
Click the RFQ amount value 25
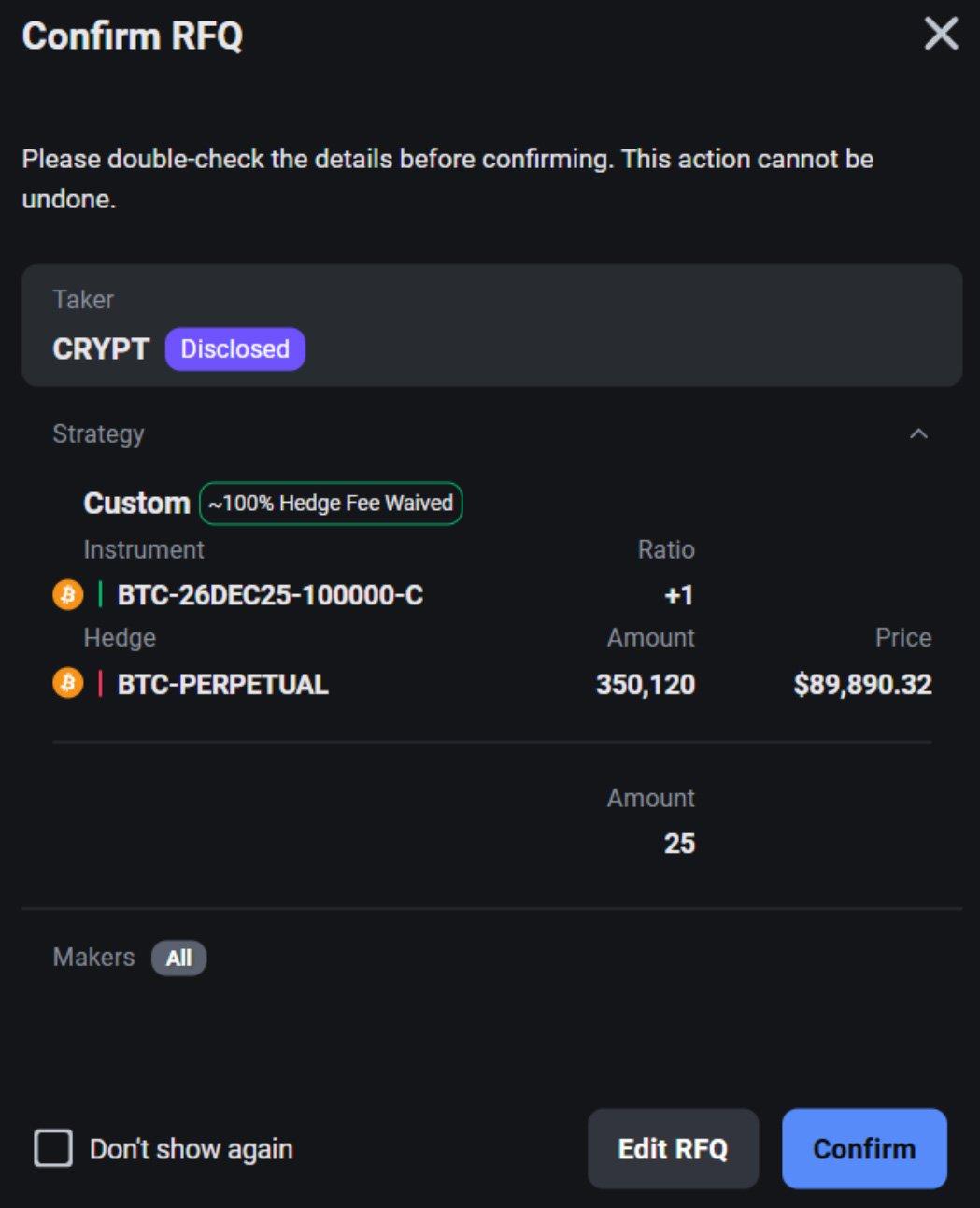[x=679, y=844]
